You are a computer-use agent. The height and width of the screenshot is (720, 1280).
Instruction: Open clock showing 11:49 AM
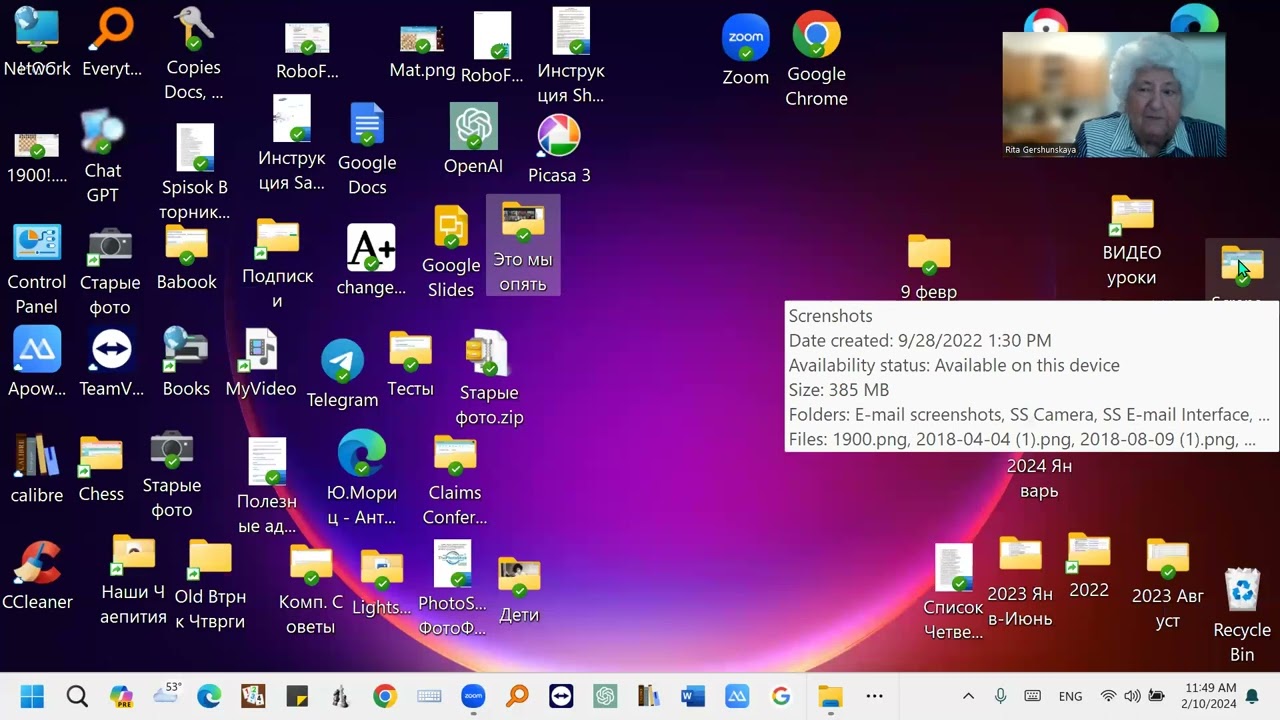(1209, 696)
